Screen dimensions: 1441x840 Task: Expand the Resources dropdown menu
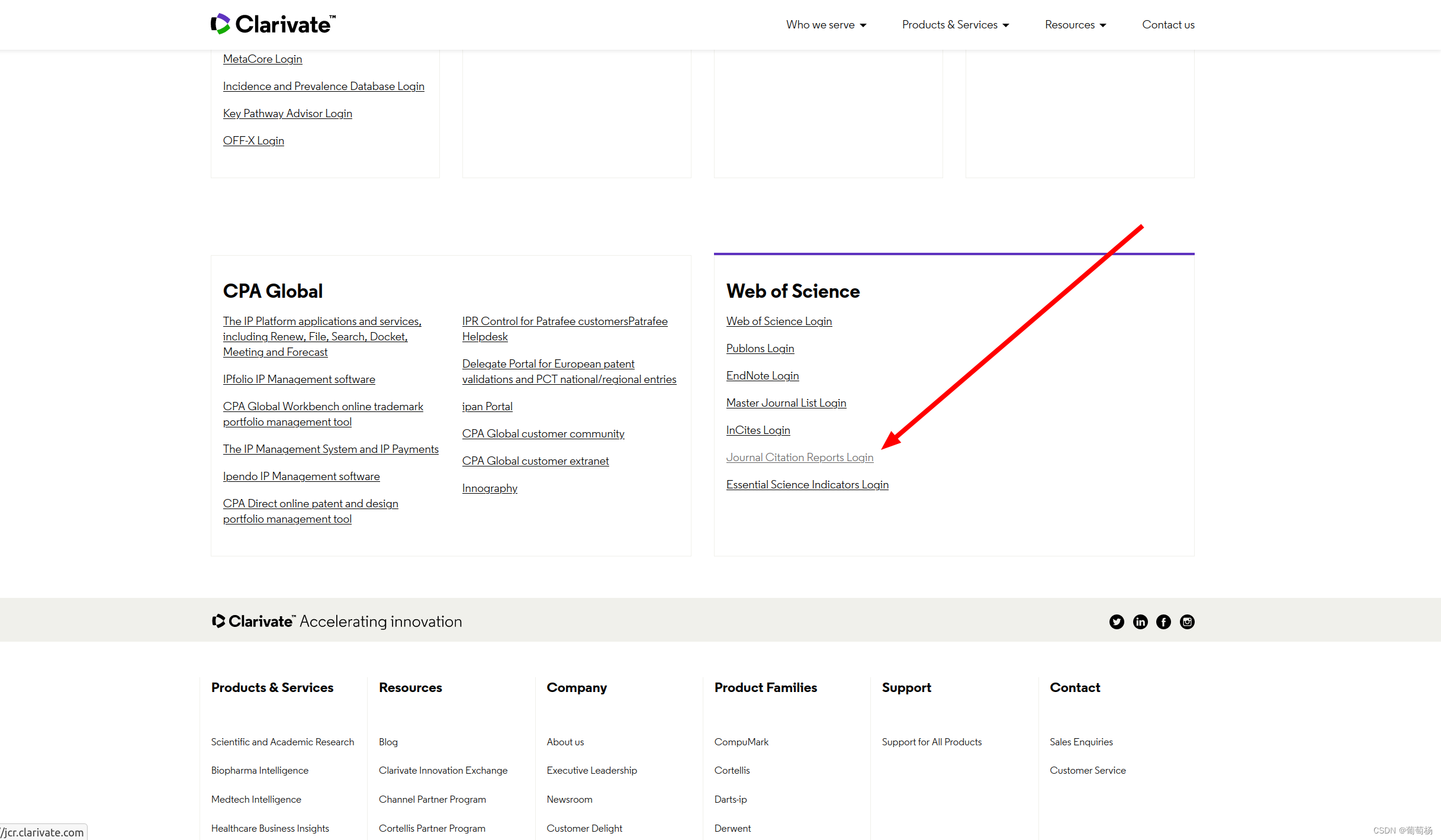point(1075,25)
